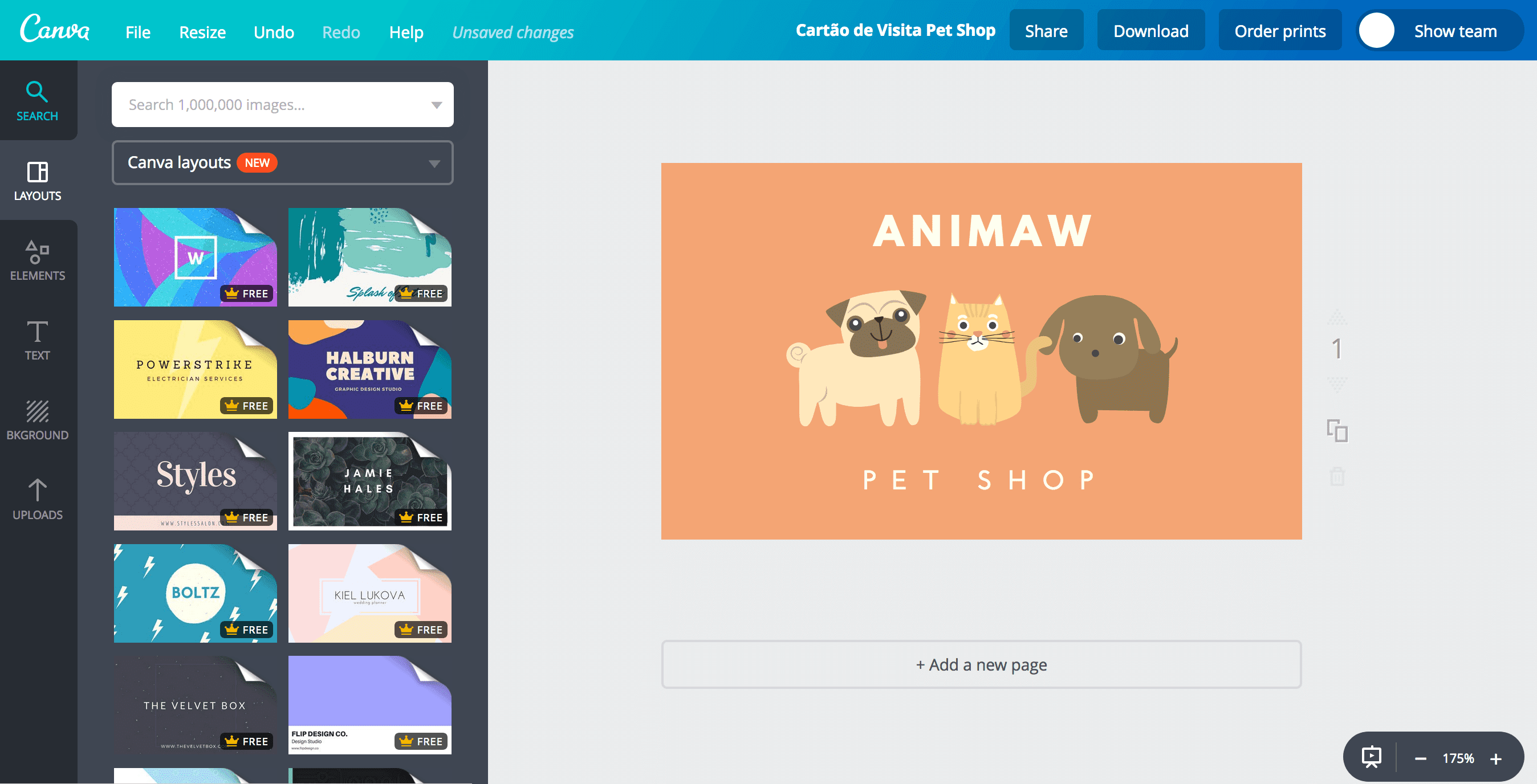1537x784 pixels.
Task: Click the Download button
Action: pos(1151,30)
